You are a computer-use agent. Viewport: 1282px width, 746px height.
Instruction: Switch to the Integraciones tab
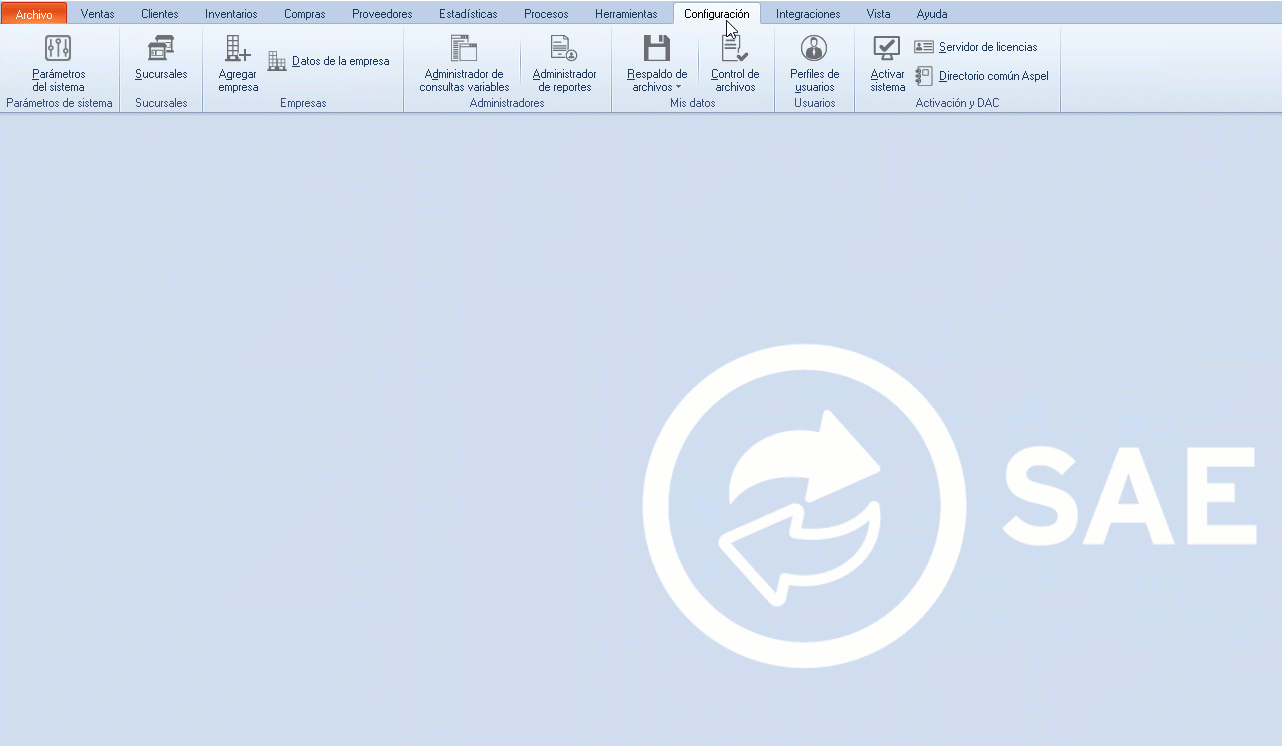808,14
